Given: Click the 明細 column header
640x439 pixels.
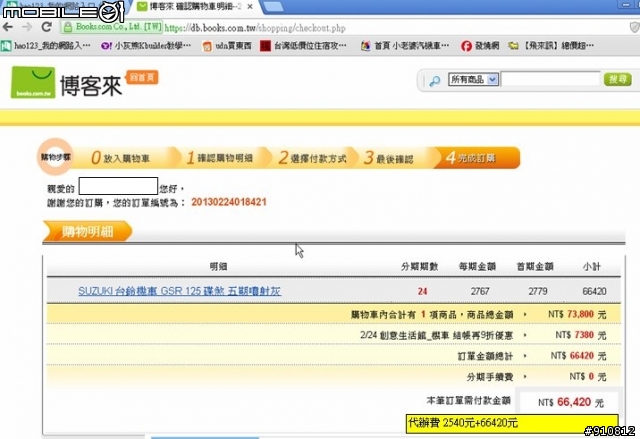Looking at the screenshot, I should (x=218, y=266).
